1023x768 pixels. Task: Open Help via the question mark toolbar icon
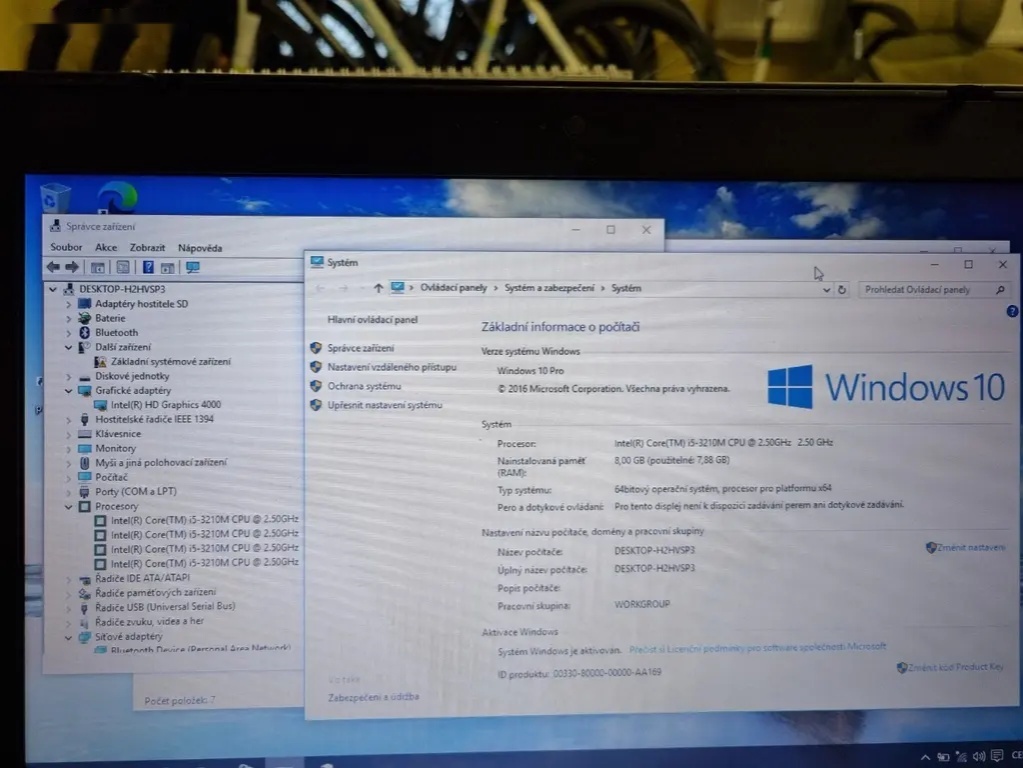[146, 267]
